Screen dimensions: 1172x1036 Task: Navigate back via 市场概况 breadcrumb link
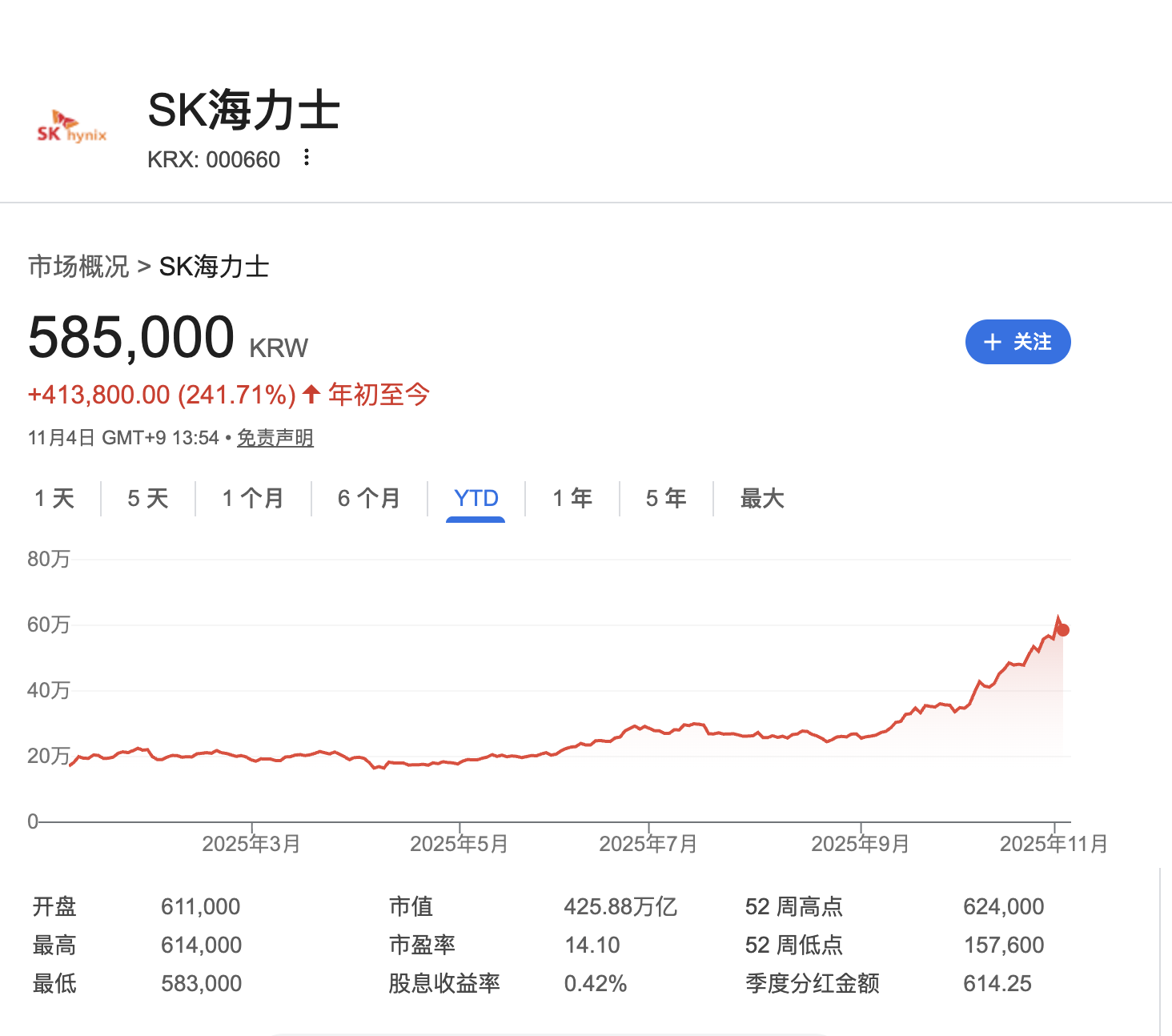(78, 266)
